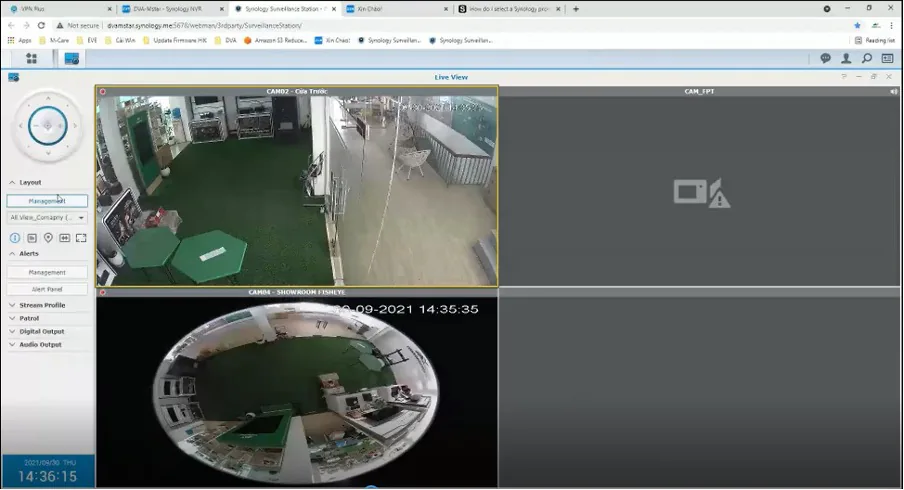
Task: Click the Live View help question mark
Action: coord(844,77)
